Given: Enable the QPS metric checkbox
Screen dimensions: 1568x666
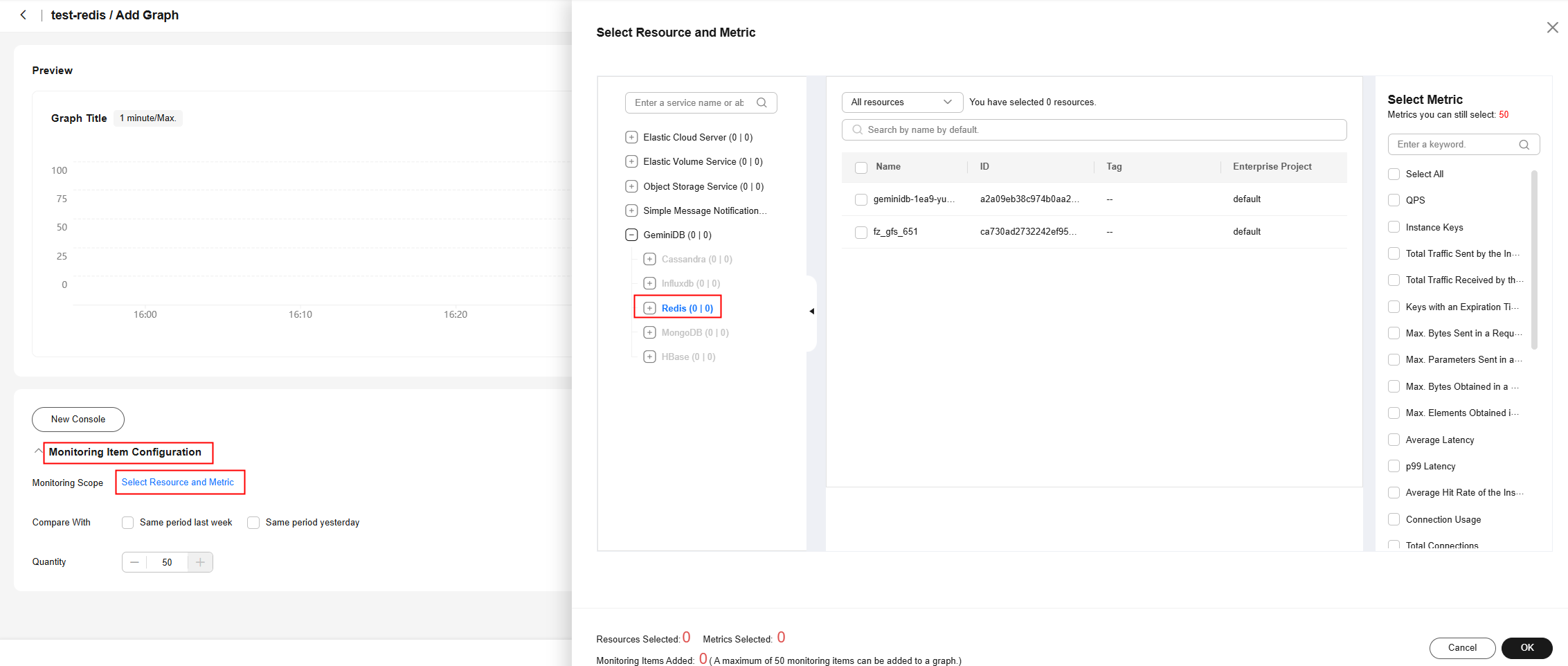Looking at the screenshot, I should coord(1394,200).
